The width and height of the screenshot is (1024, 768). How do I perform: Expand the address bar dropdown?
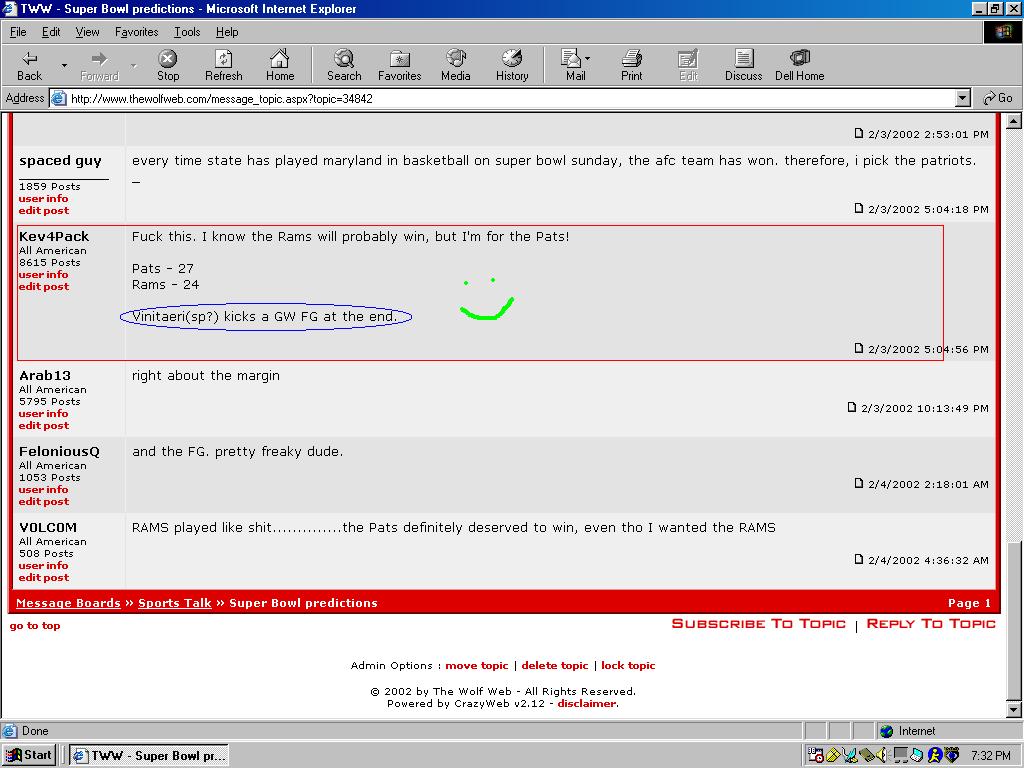[963, 98]
